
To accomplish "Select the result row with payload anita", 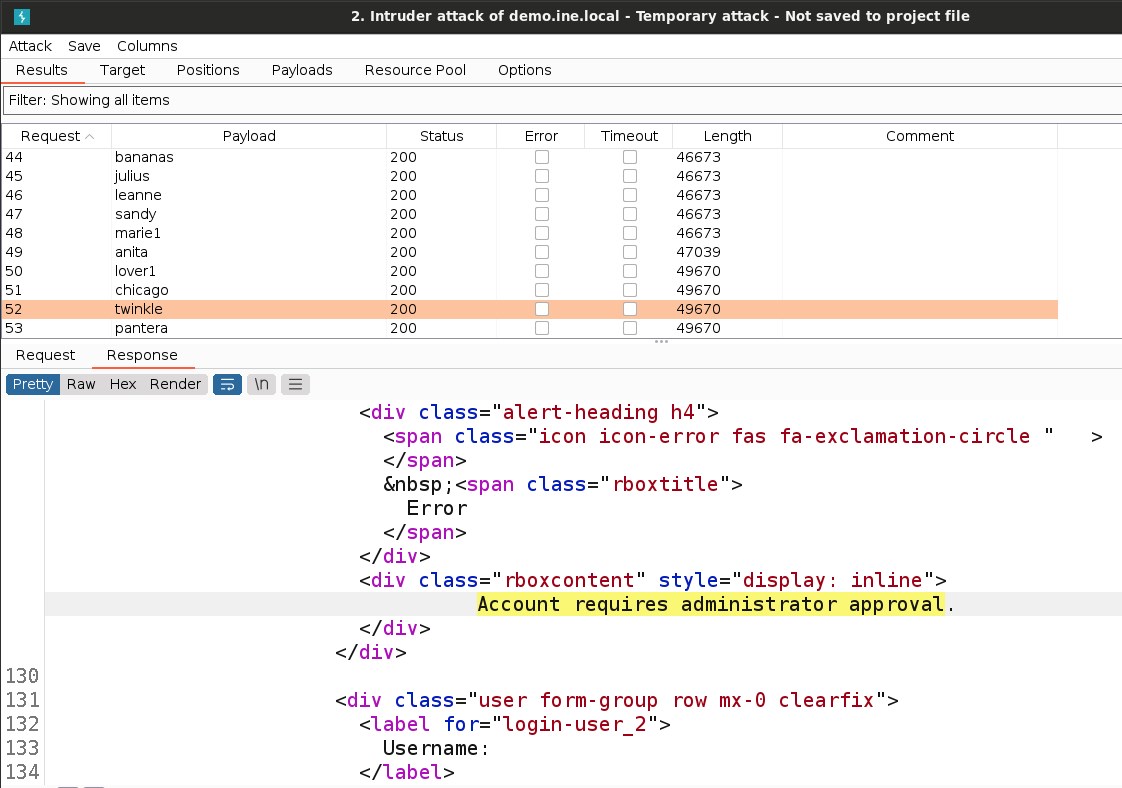I will [x=250, y=252].
